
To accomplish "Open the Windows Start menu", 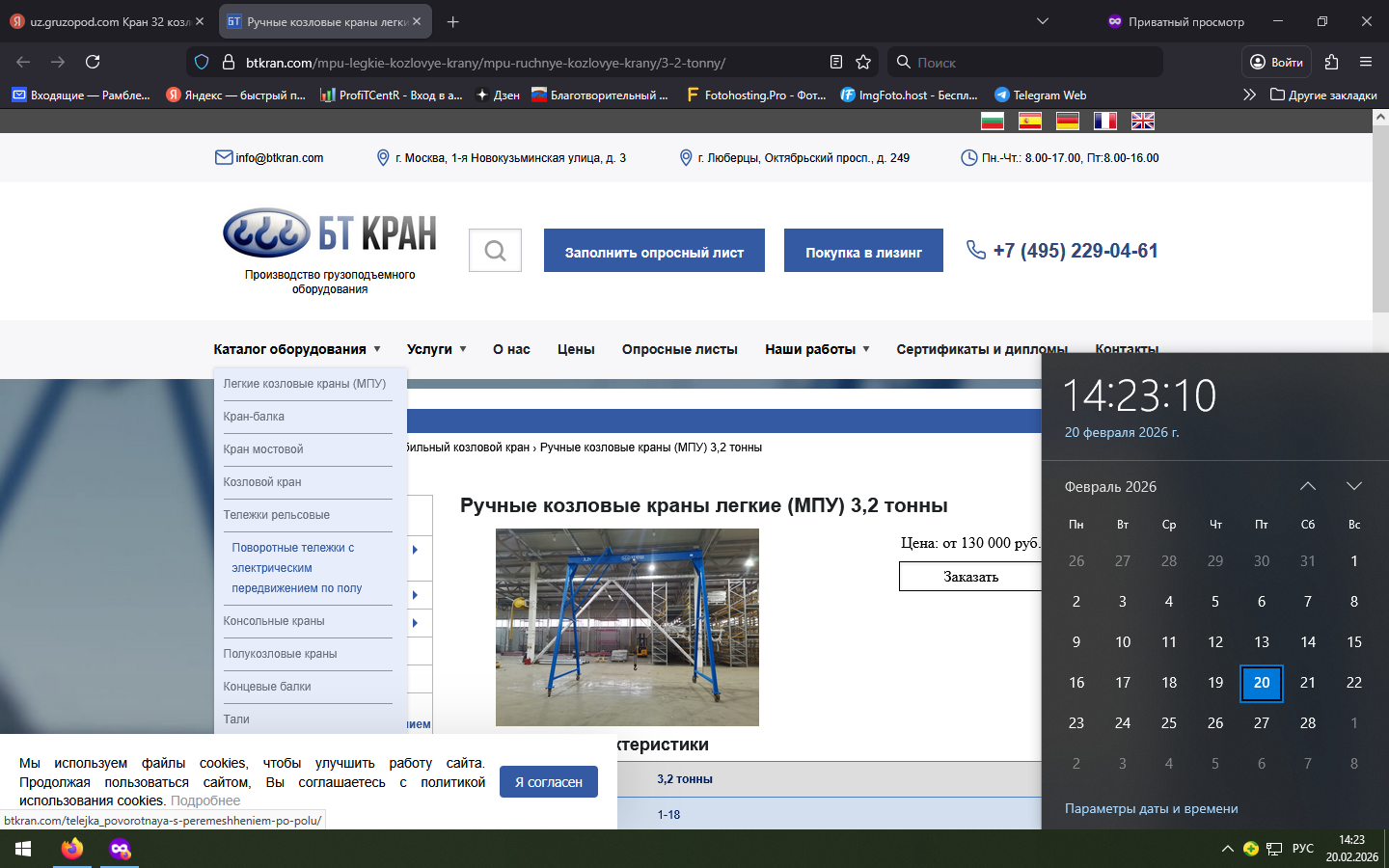I will 23,849.
